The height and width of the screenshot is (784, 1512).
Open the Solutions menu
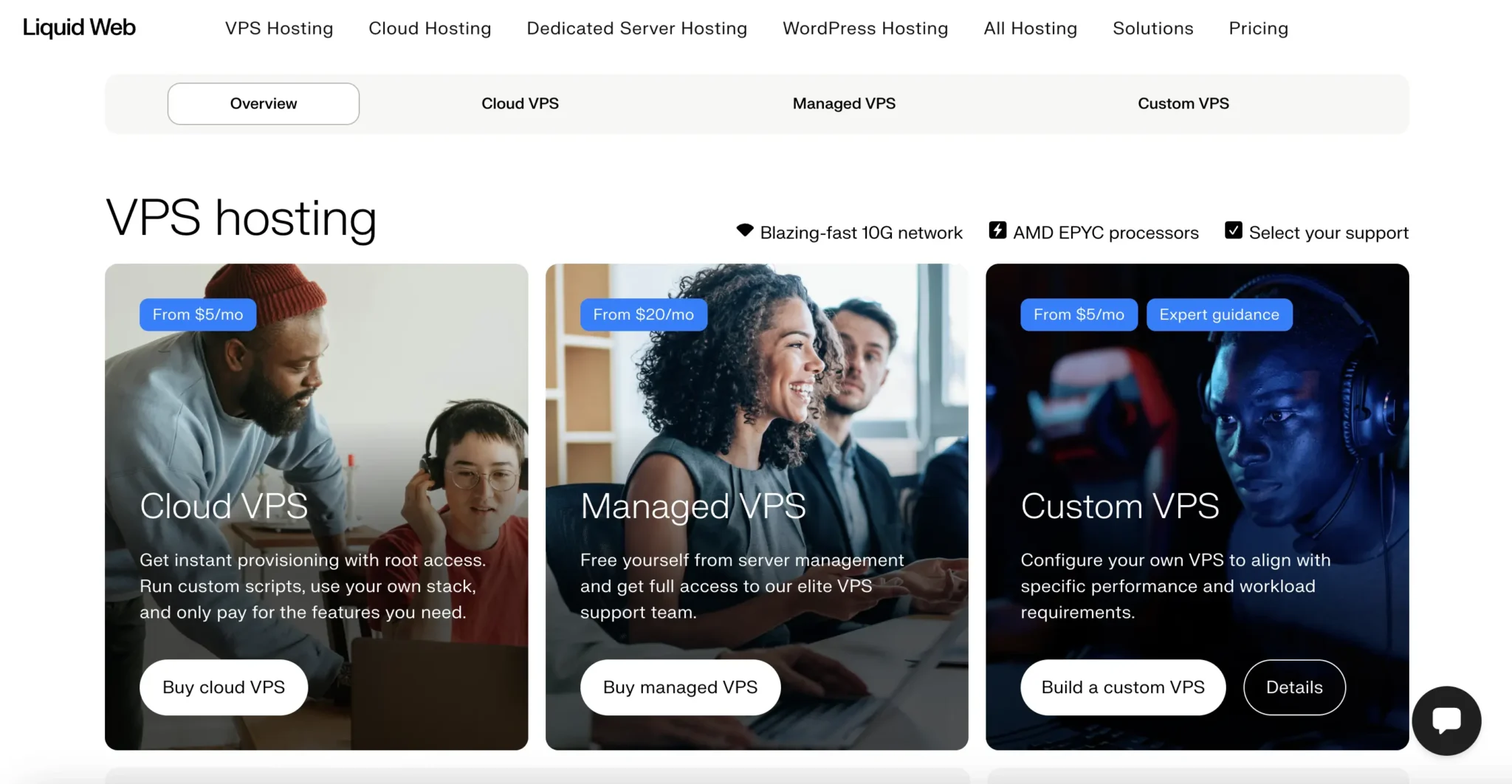tap(1152, 28)
